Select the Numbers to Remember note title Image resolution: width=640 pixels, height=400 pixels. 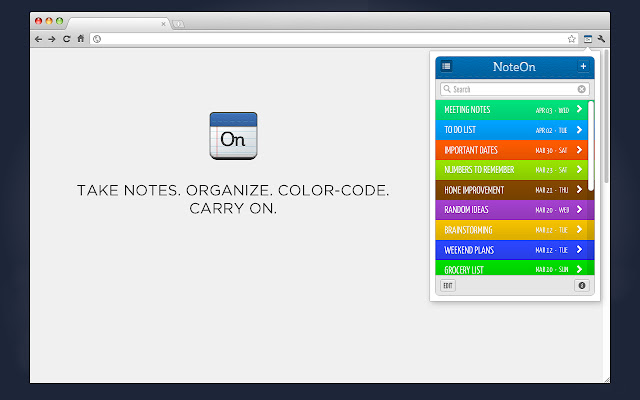tap(479, 169)
